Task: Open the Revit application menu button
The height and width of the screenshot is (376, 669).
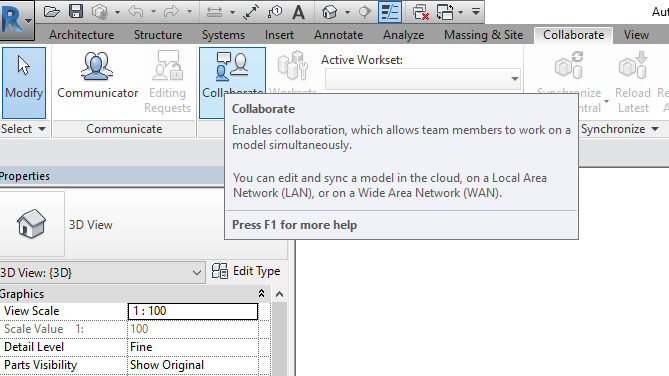Action: point(17,19)
